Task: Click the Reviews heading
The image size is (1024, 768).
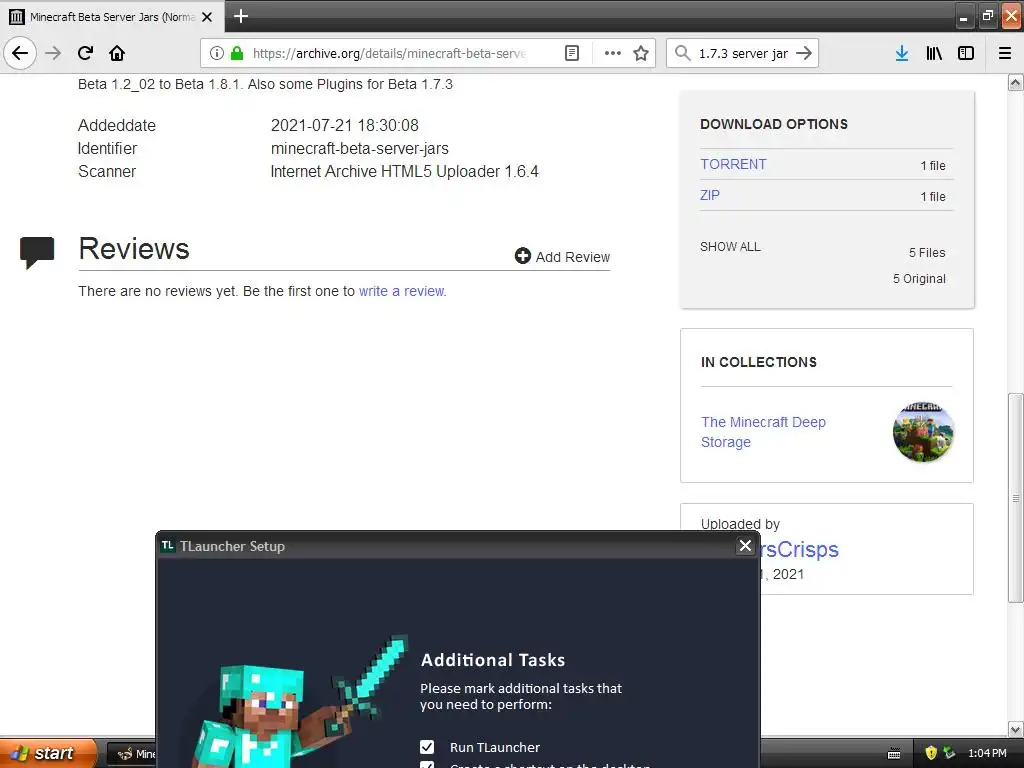Action: [x=134, y=249]
